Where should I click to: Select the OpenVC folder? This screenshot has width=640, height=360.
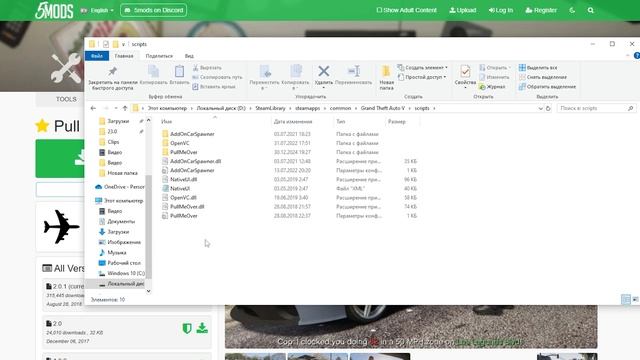(180, 143)
